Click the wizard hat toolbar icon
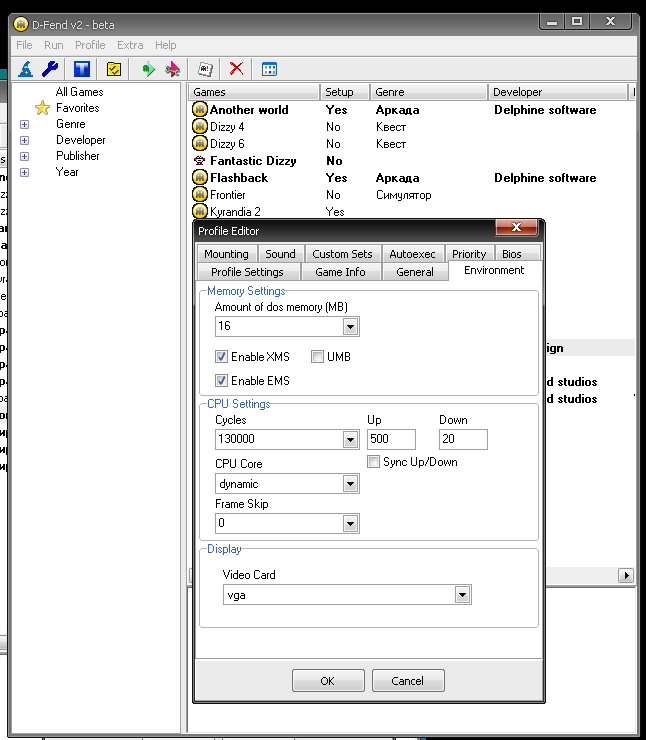Image resolution: width=646 pixels, height=740 pixels. click(x=27, y=69)
